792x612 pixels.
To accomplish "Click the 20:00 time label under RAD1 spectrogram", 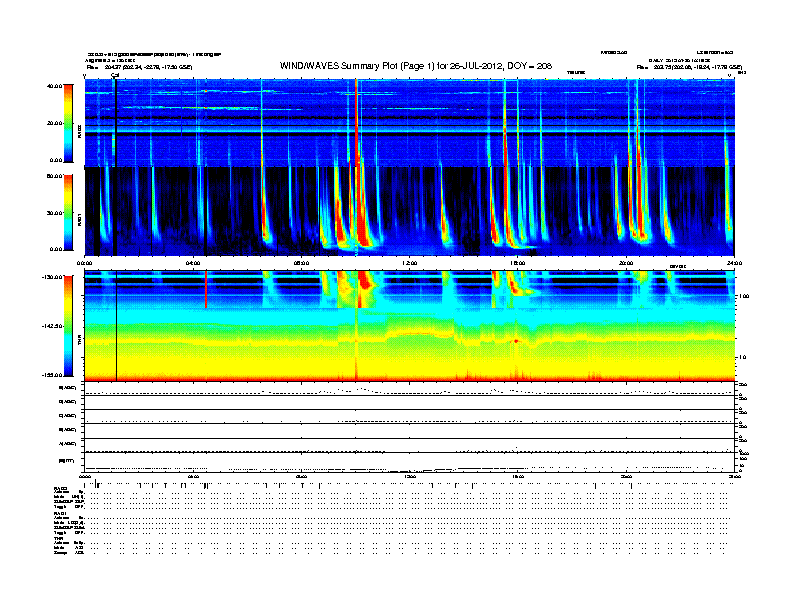I will [626, 263].
